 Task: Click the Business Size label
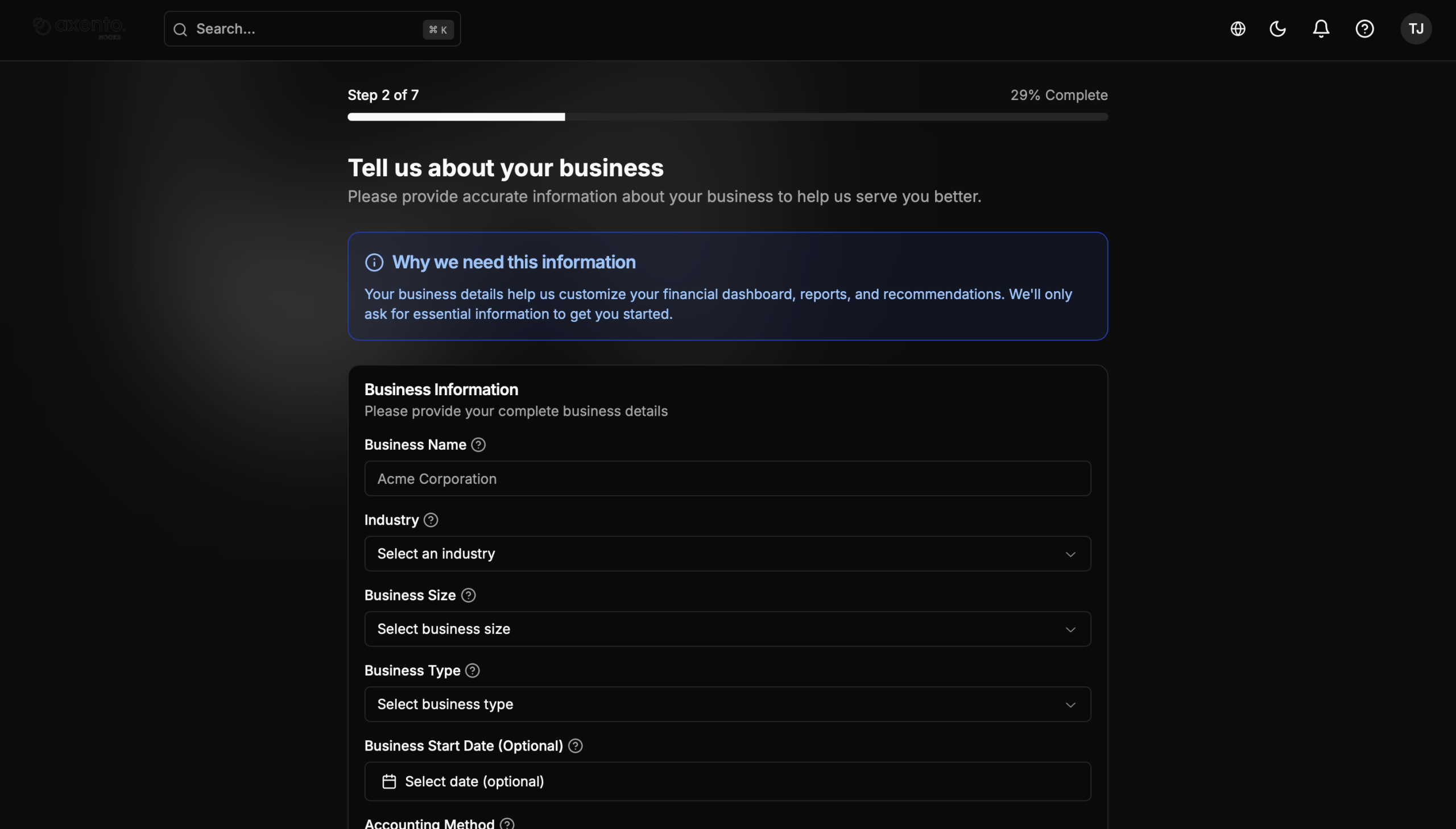click(x=410, y=595)
